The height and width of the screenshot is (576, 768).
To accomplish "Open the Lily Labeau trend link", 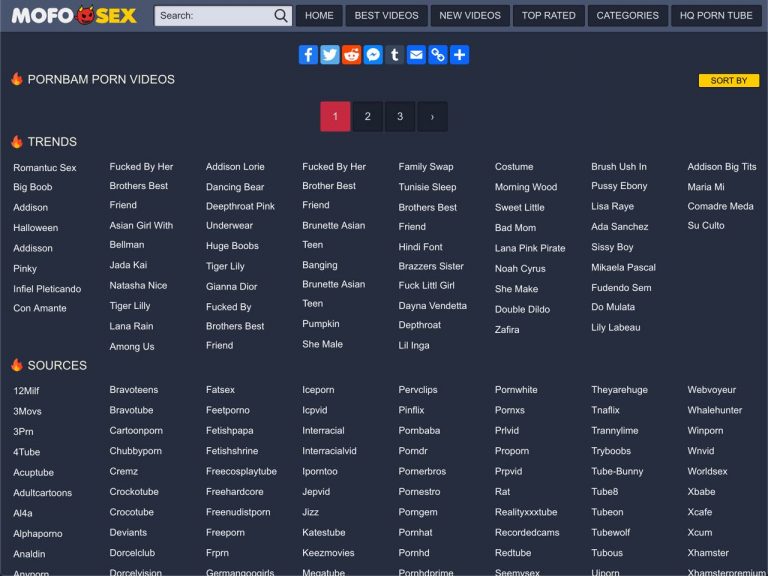I will (616, 327).
